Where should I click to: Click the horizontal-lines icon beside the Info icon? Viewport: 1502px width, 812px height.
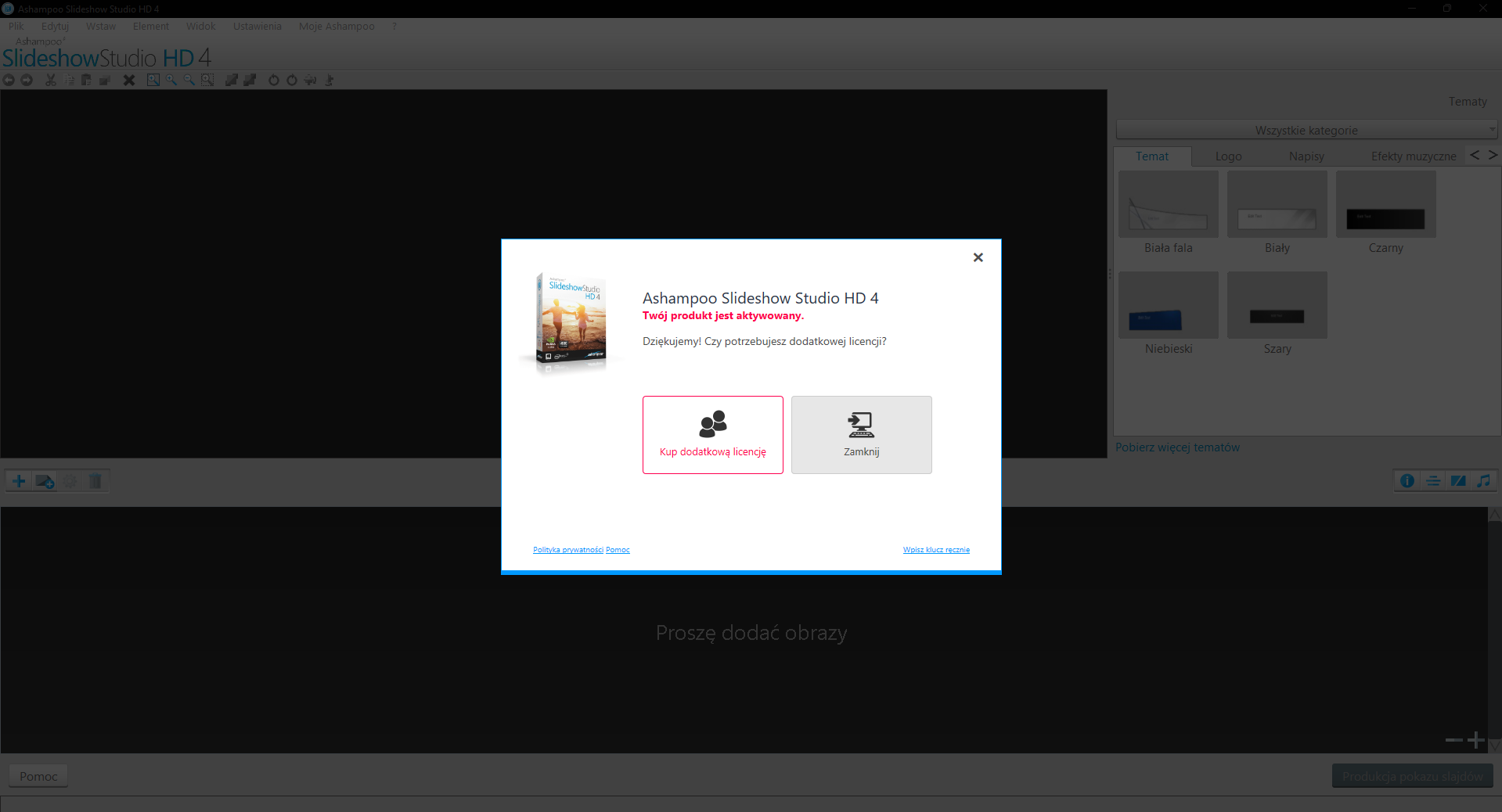click(1433, 481)
